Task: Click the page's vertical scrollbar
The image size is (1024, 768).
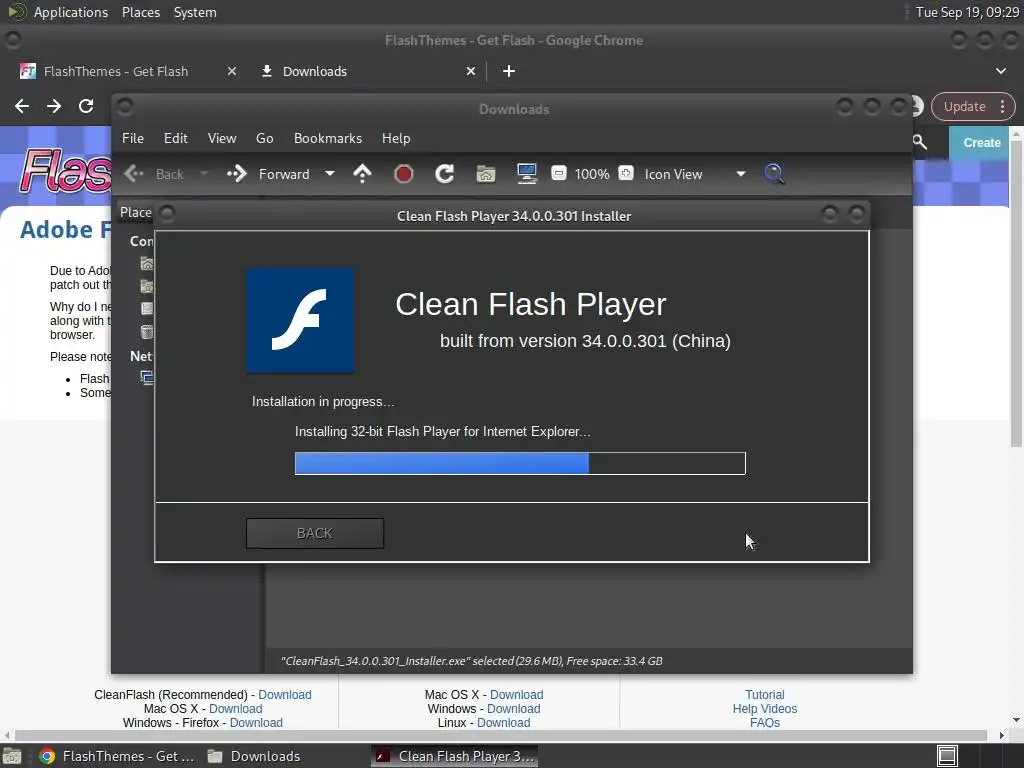Action: [x=1016, y=294]
